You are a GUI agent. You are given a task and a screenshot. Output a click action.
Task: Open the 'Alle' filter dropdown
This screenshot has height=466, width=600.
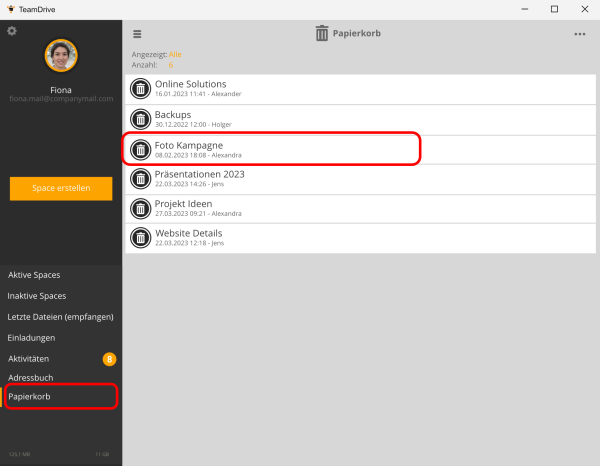[174, 54]
